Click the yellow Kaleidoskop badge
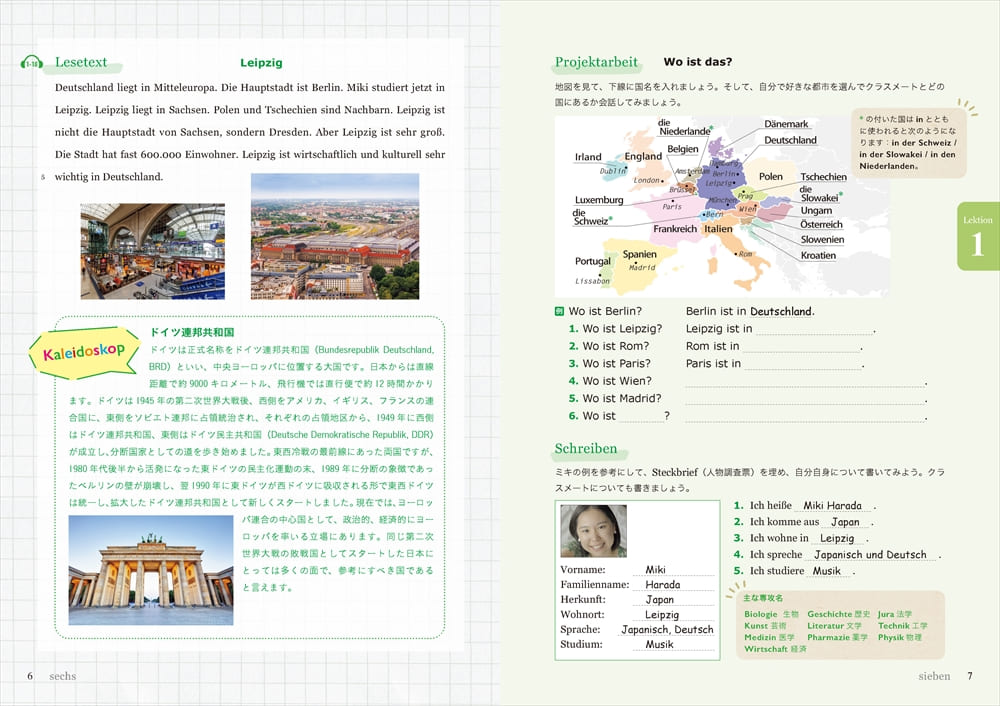Screen dimensions: 1000x706 (84, 352)
